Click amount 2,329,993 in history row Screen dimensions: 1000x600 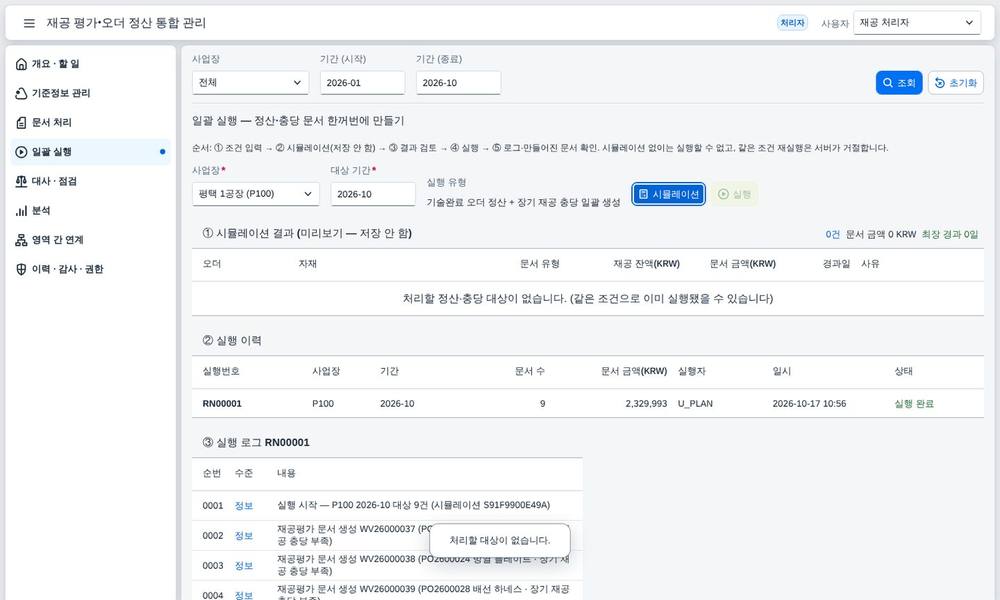pyautogui.click(x=646, y=404)
